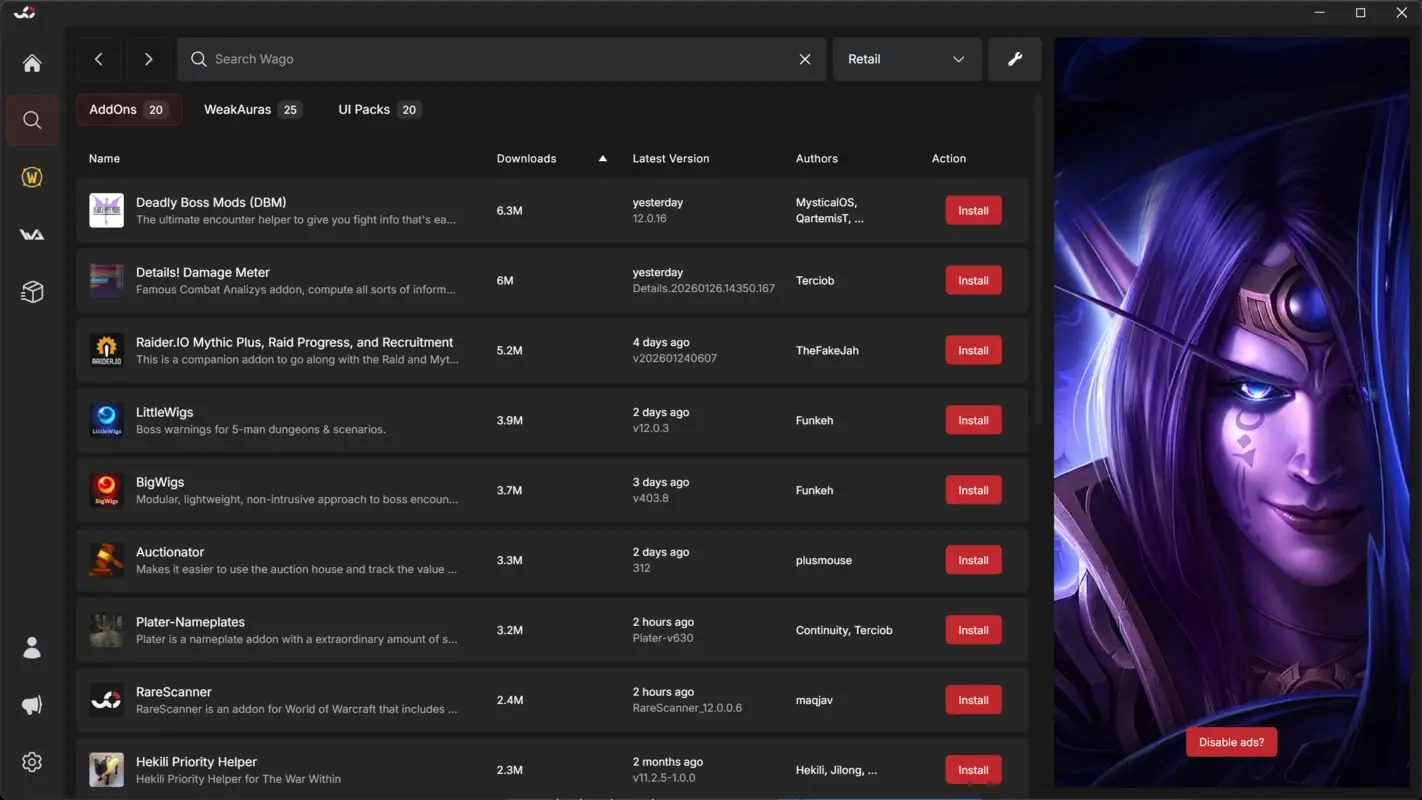The width and height of the screenshot is (1422, 800).
Task: Open the wrench settings tool next to Retail
Action: click(1014, 59)
